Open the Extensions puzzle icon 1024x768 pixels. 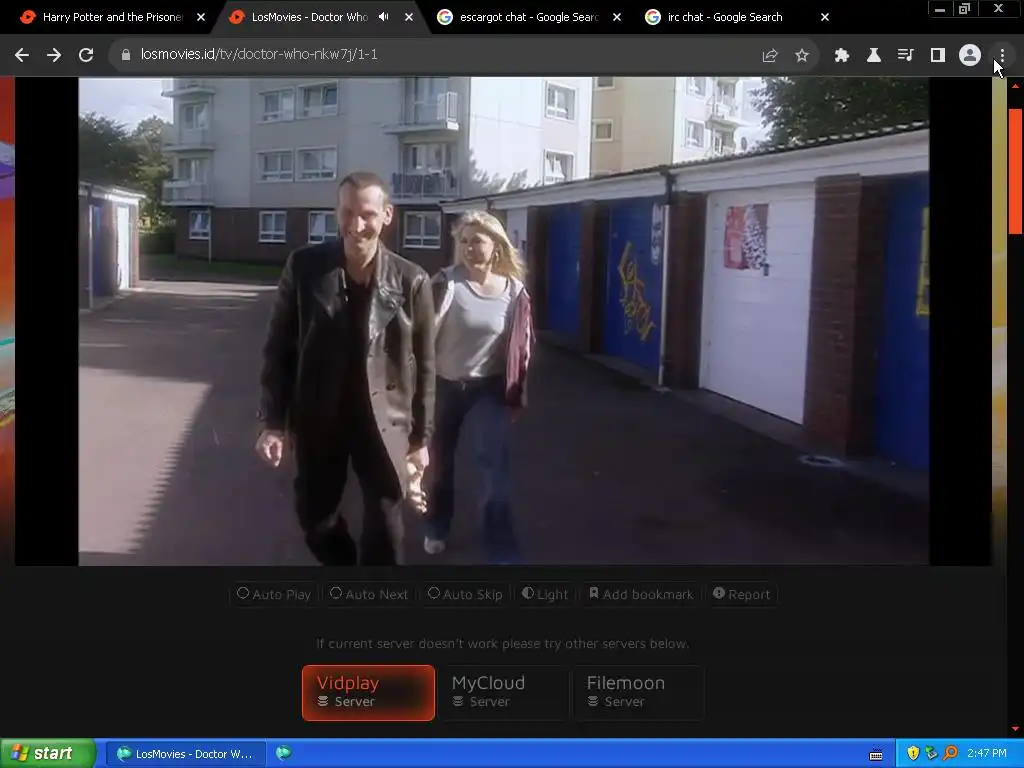click(x=841, y=56)
